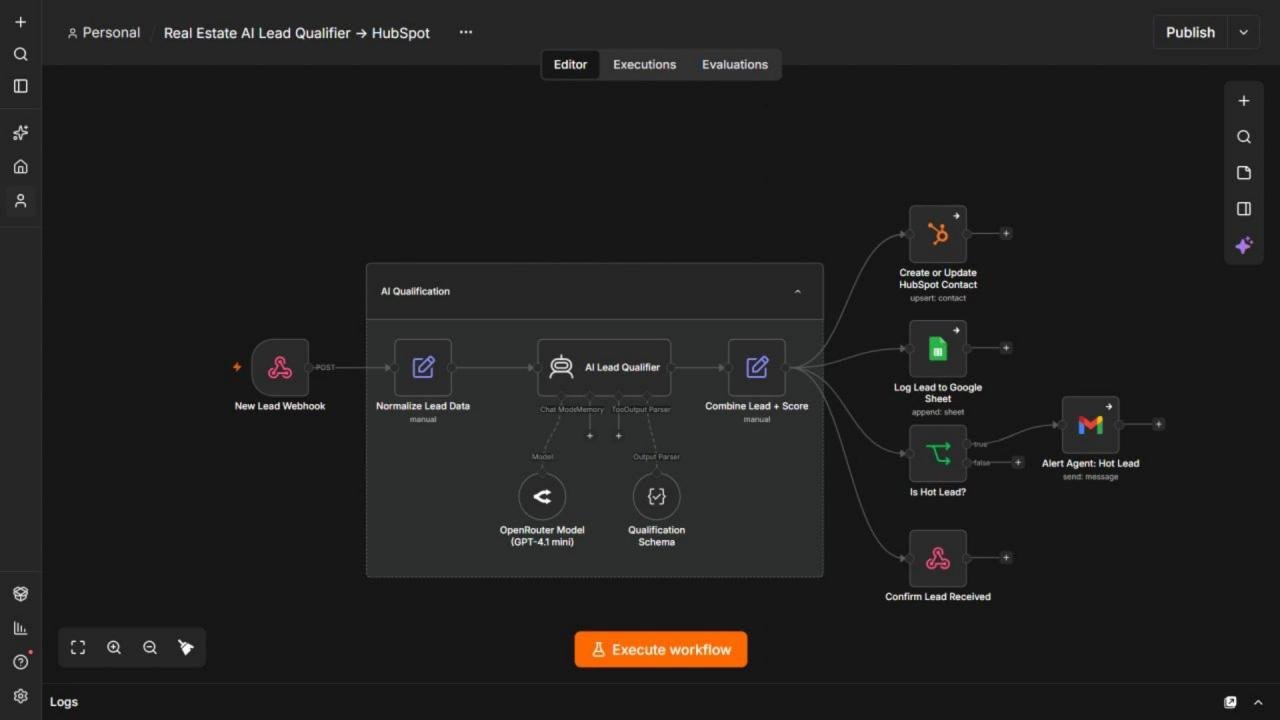
Task: Zoom out of the canvas
Action: pyautogui.click(x=150, y=648)
